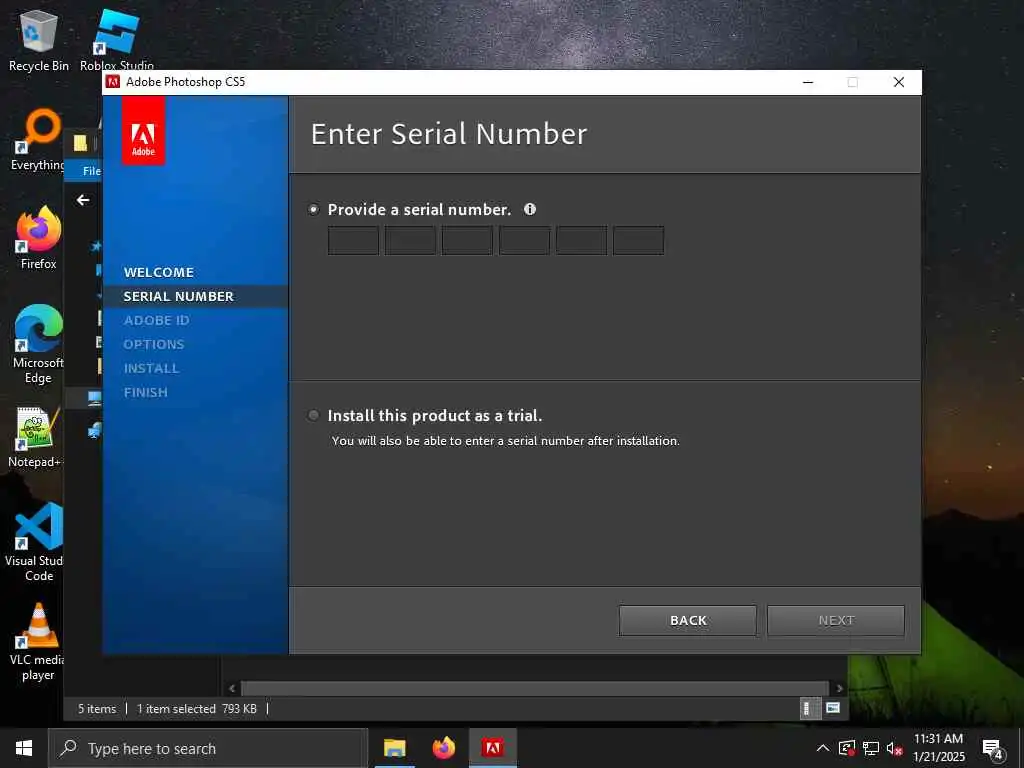Open Notepad++ desktop shortcut

[36, 438]
